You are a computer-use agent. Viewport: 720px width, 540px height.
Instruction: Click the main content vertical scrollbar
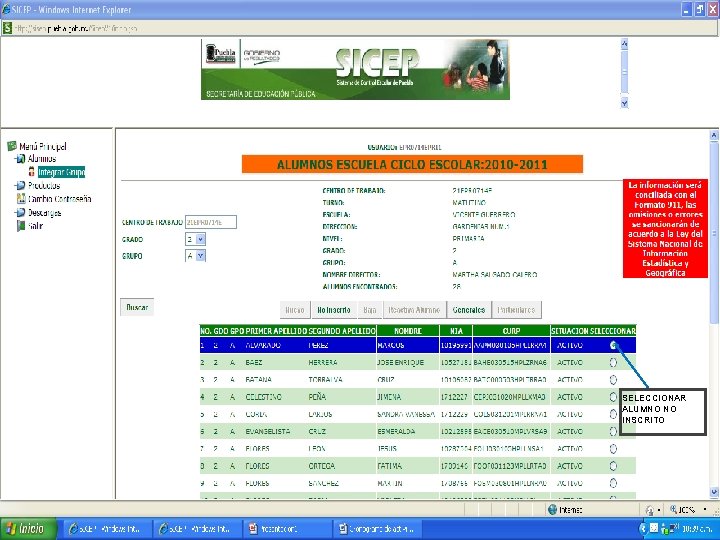click(x=714, y=314)
